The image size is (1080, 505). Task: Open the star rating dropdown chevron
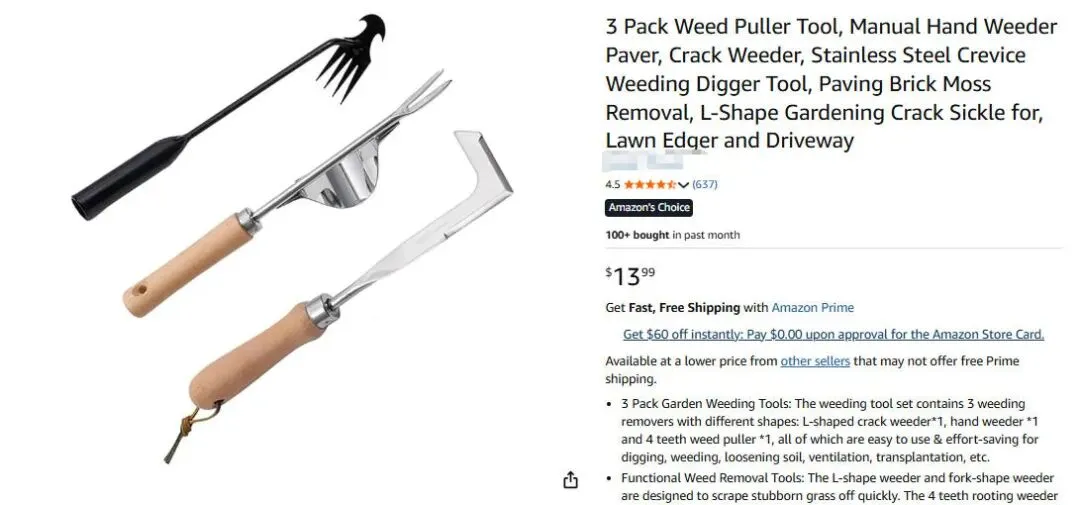683,185
